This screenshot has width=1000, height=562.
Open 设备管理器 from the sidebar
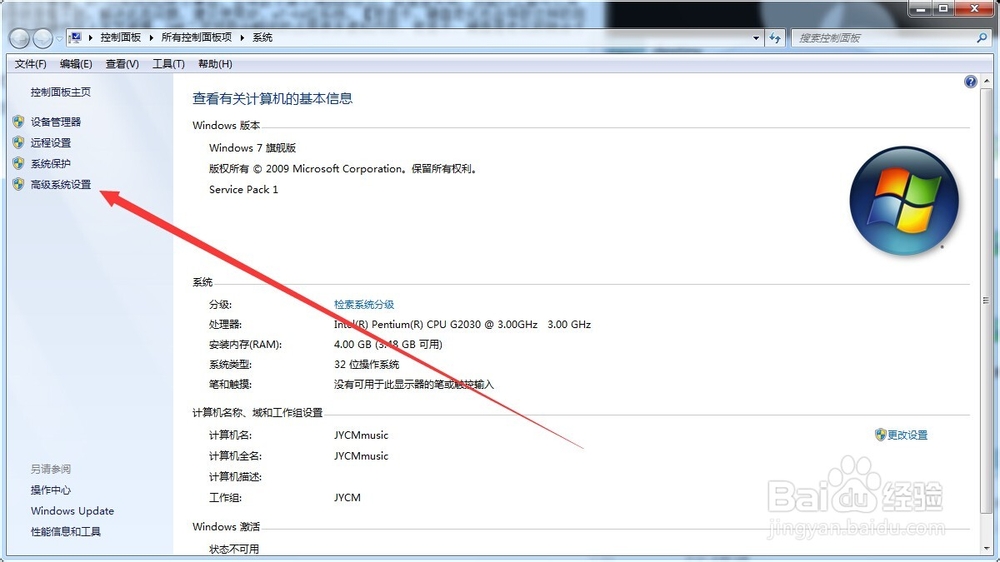55,122
